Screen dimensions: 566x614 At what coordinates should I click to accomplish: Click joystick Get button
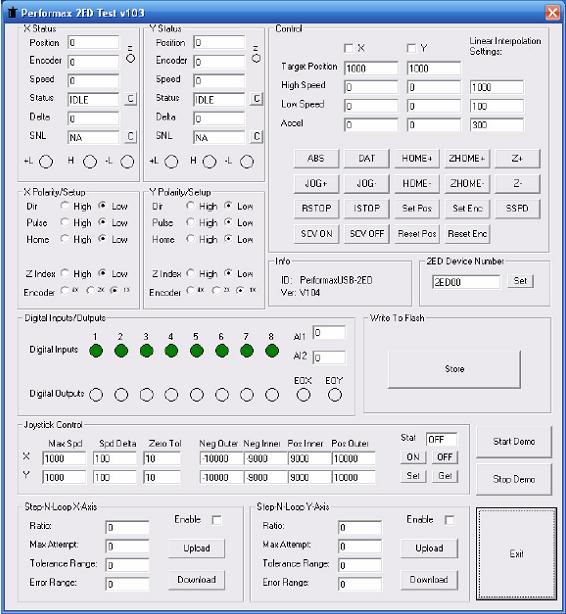(445, 476)
